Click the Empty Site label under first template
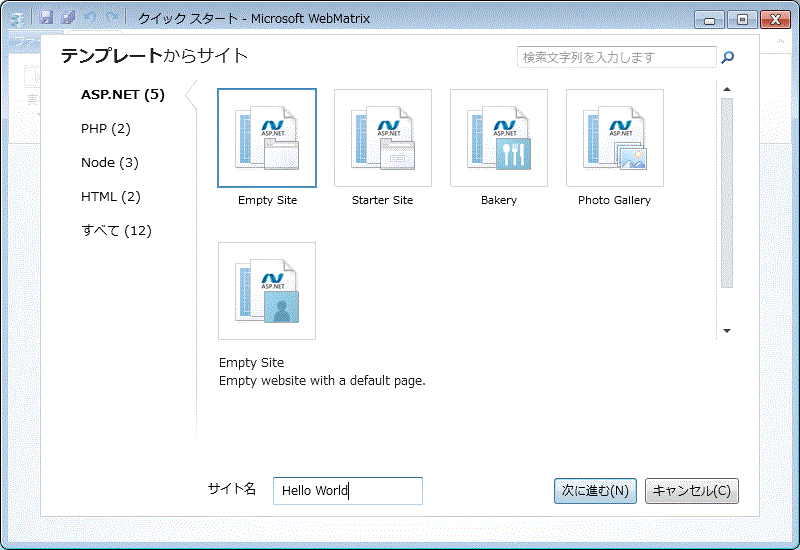The image size is (800, 550). (267, 201)
